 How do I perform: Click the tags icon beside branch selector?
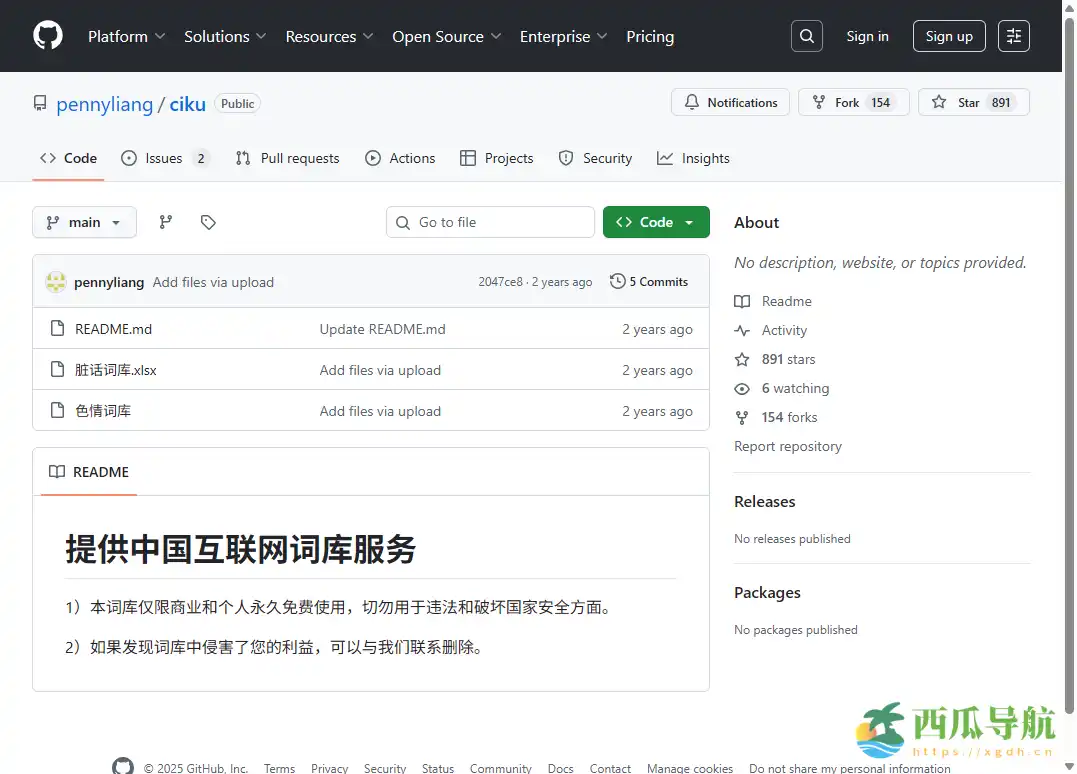[208, 222]
